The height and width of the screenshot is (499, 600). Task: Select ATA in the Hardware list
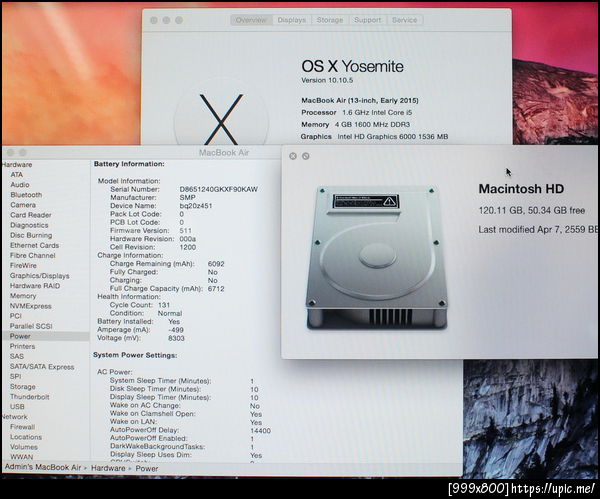coord(16,174)
